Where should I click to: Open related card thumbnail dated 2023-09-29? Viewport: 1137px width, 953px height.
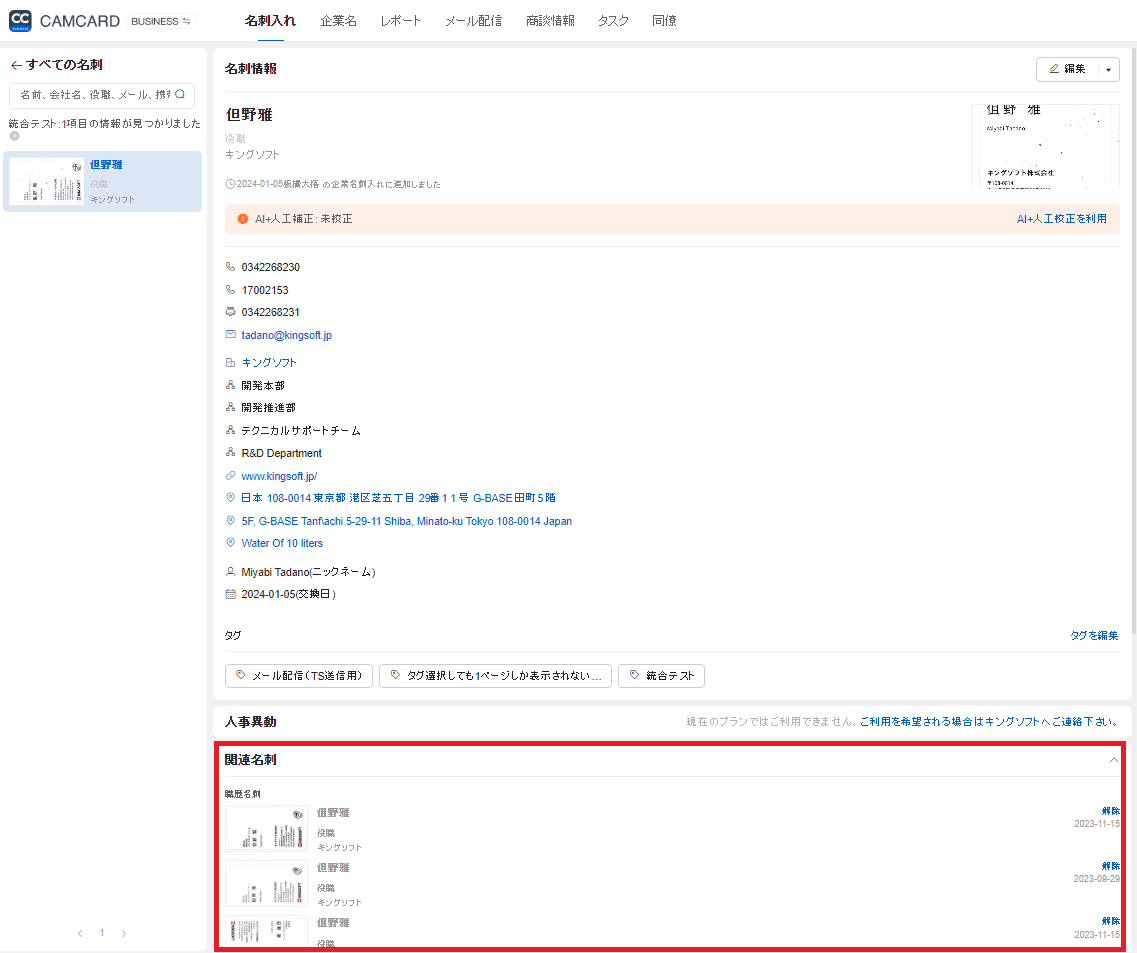click(266, 883)
